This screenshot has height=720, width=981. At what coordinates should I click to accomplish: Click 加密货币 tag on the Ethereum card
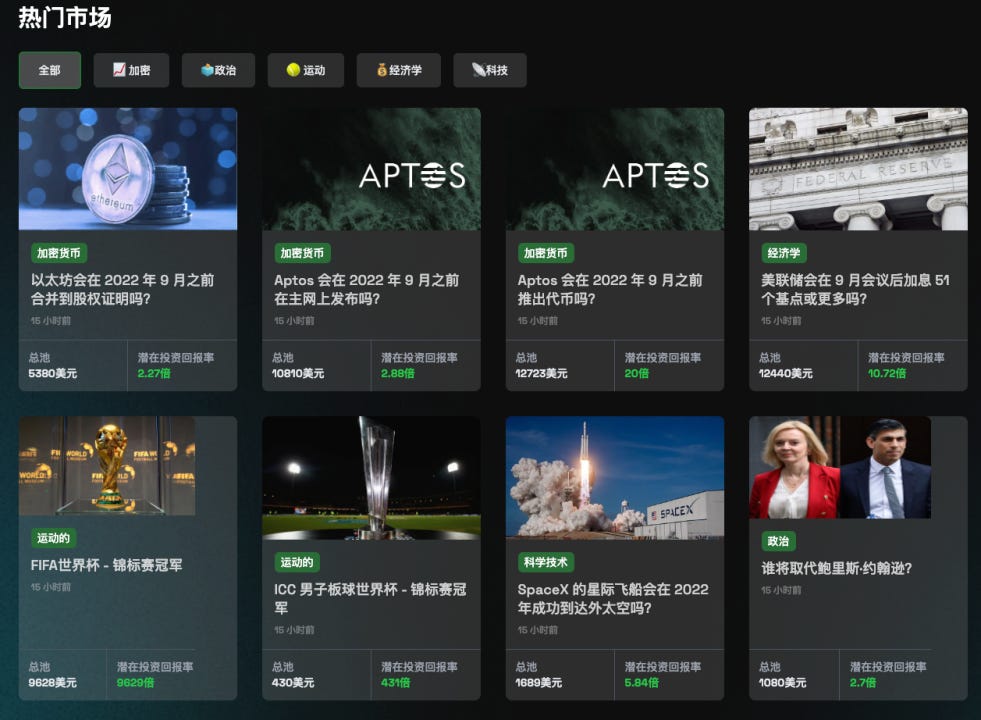click(x=59, y=253)
